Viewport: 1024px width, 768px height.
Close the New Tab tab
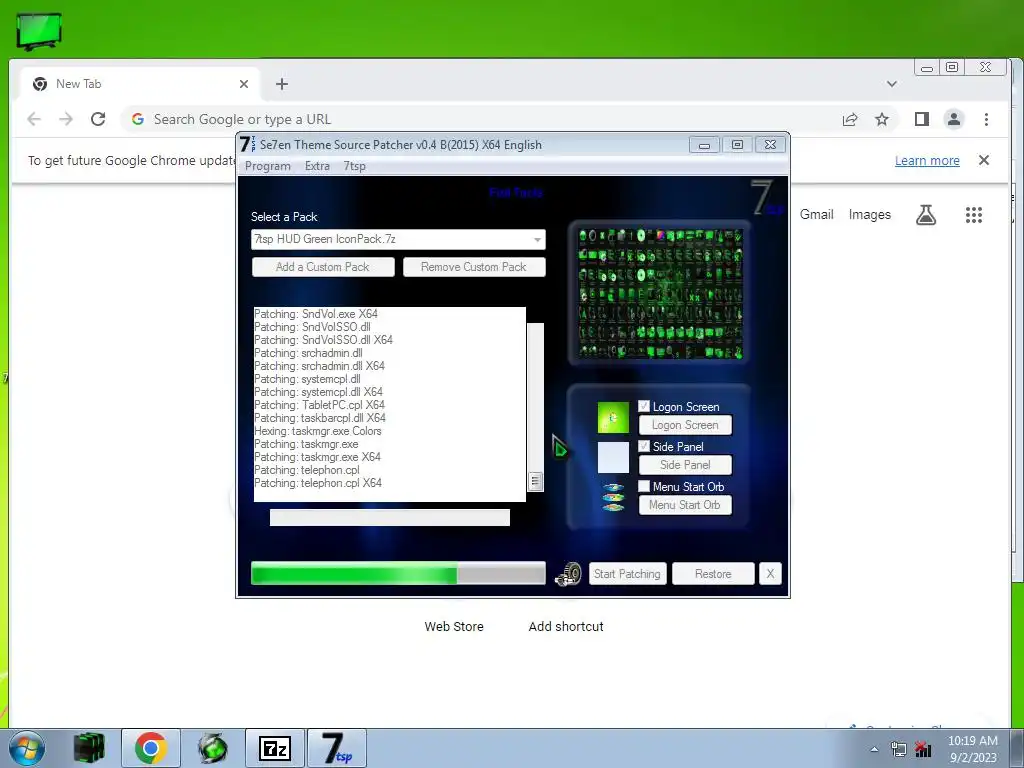[244, 84]
